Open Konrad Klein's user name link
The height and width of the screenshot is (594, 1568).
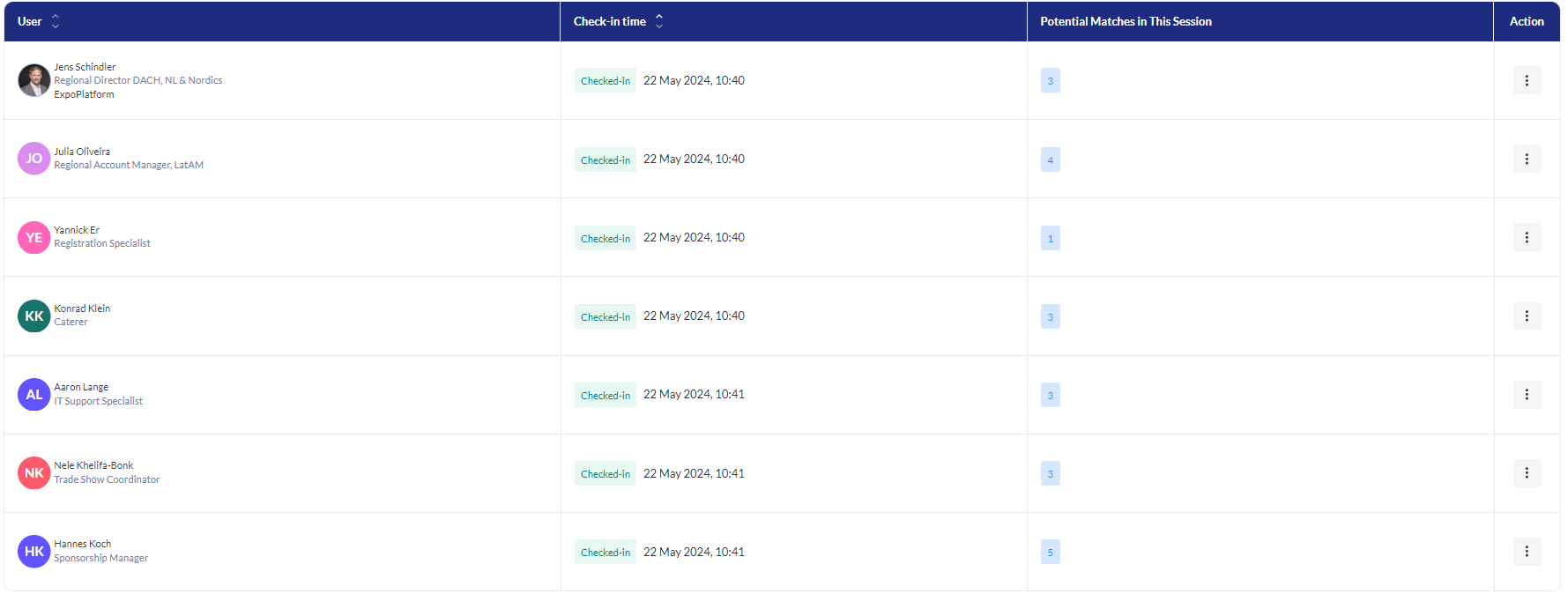pos(82,308)
